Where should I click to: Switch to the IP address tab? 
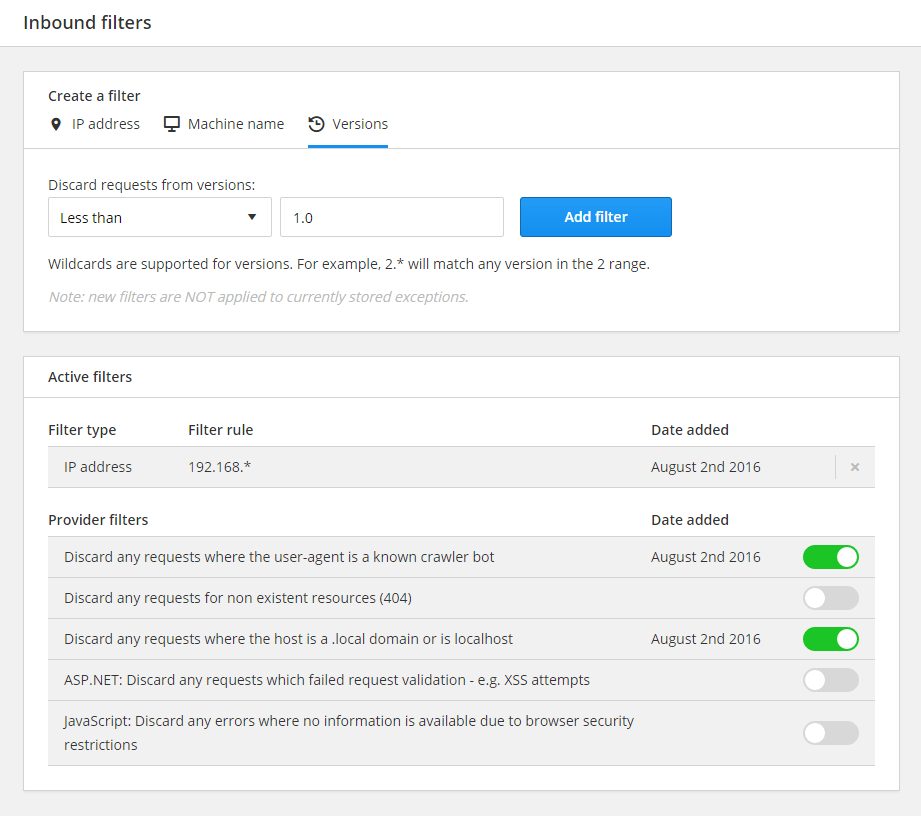[95, 124]
